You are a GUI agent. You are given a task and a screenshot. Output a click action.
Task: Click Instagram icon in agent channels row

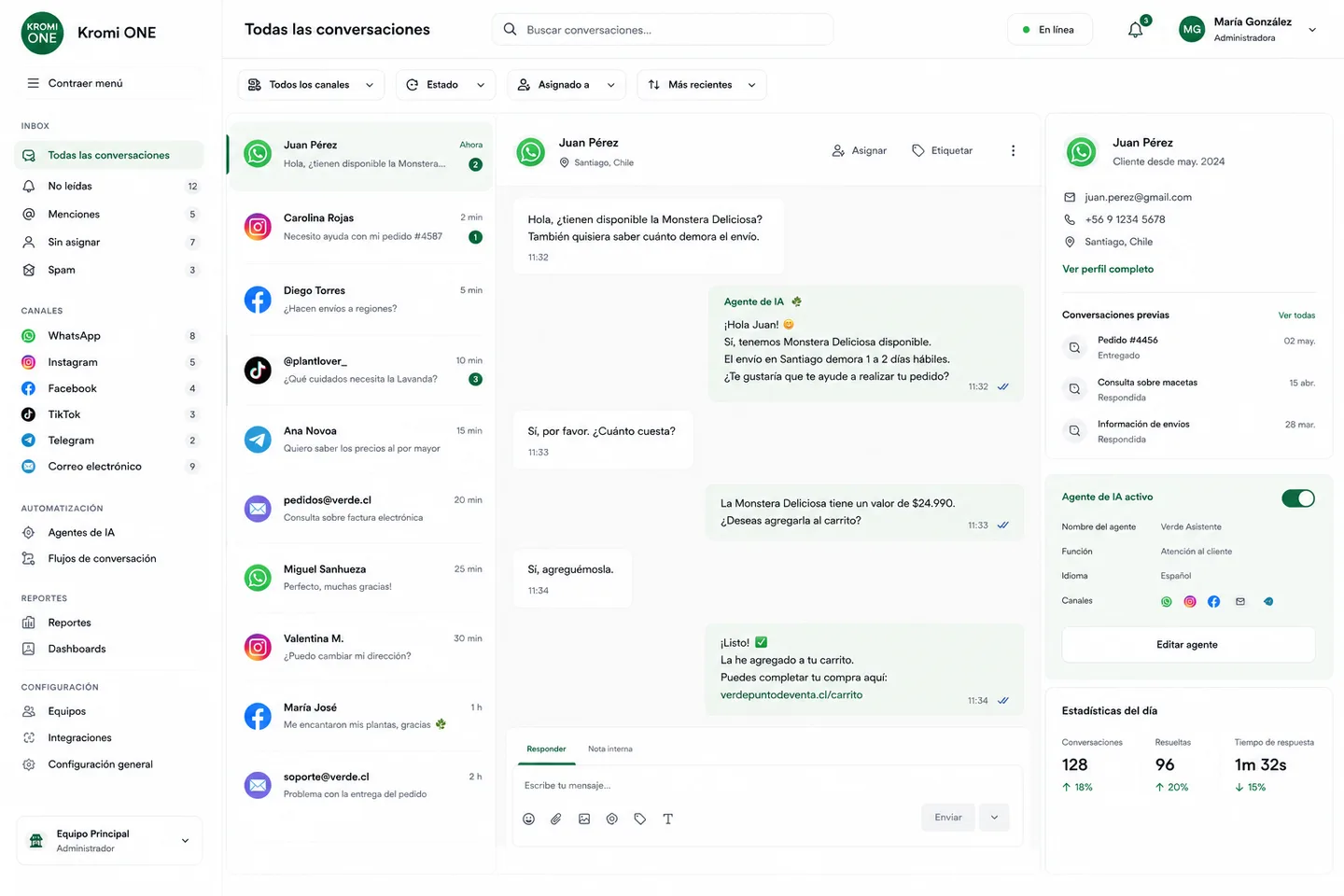coord(1190,602)
